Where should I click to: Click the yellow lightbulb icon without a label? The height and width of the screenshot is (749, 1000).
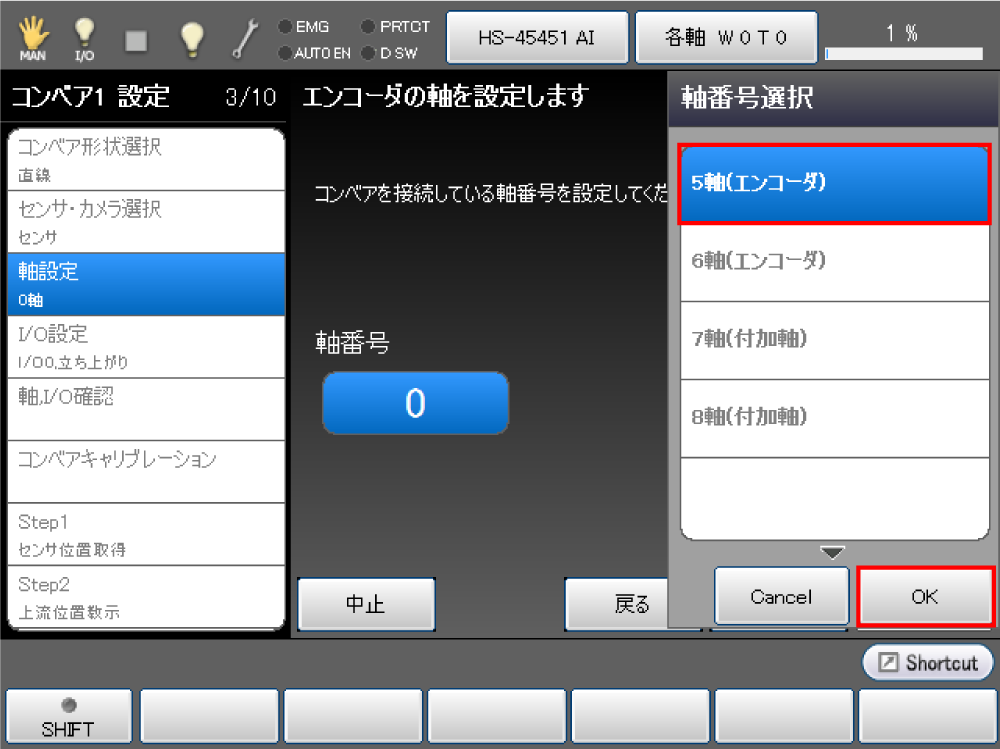190,37
